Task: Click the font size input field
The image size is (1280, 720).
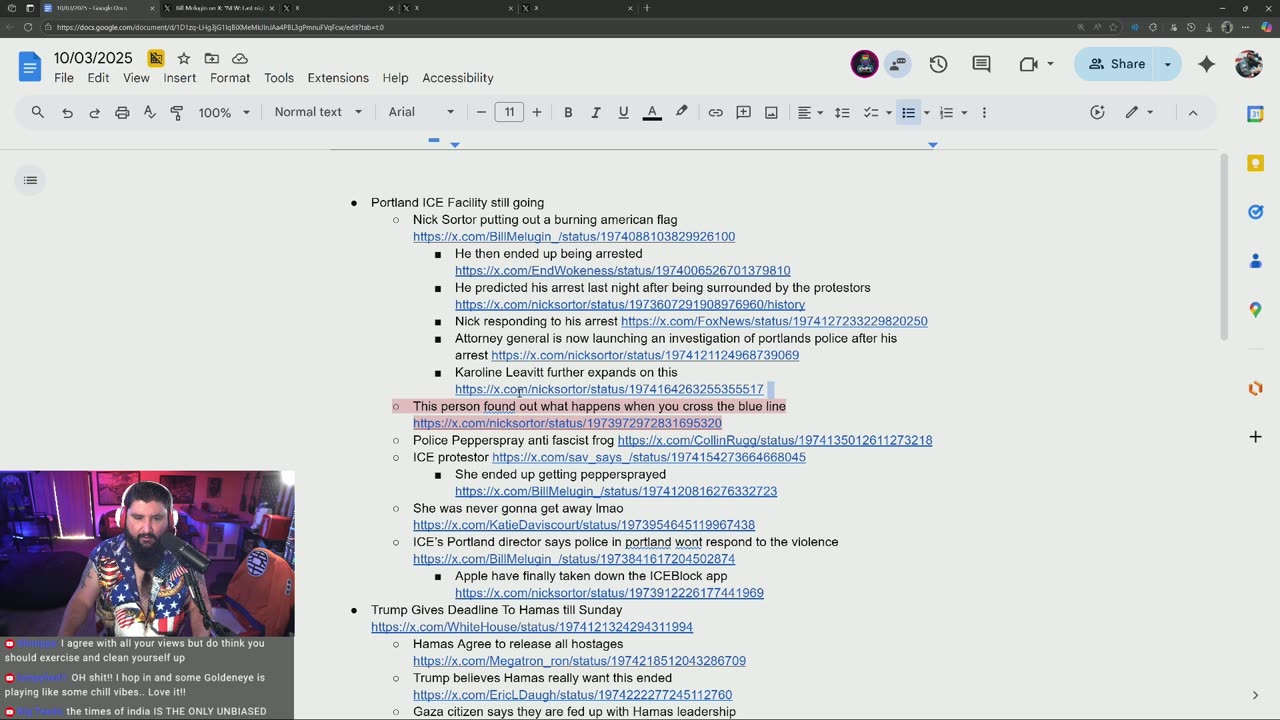Action: 509,112
